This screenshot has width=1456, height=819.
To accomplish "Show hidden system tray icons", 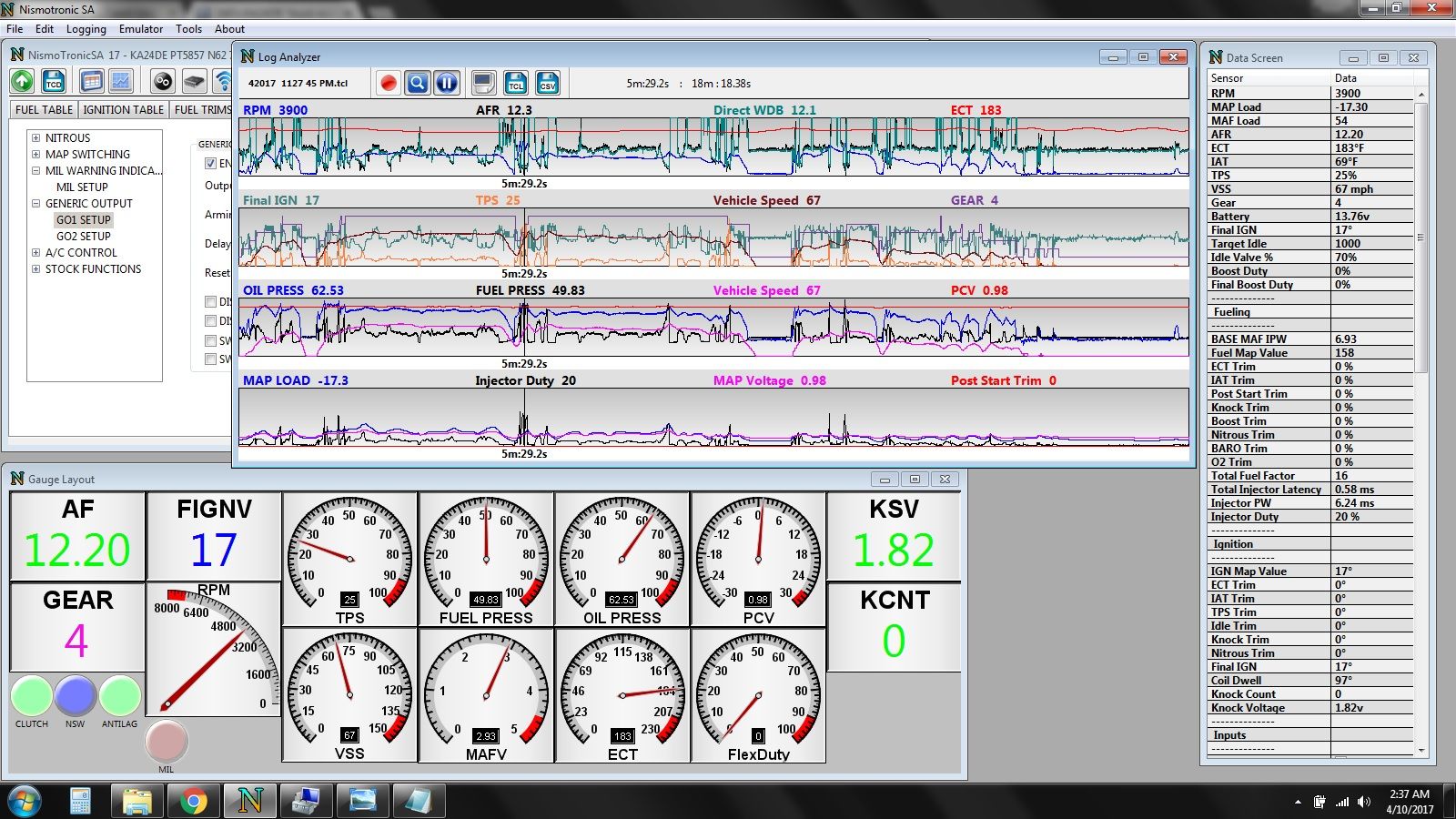I will tap(1298, 802).
